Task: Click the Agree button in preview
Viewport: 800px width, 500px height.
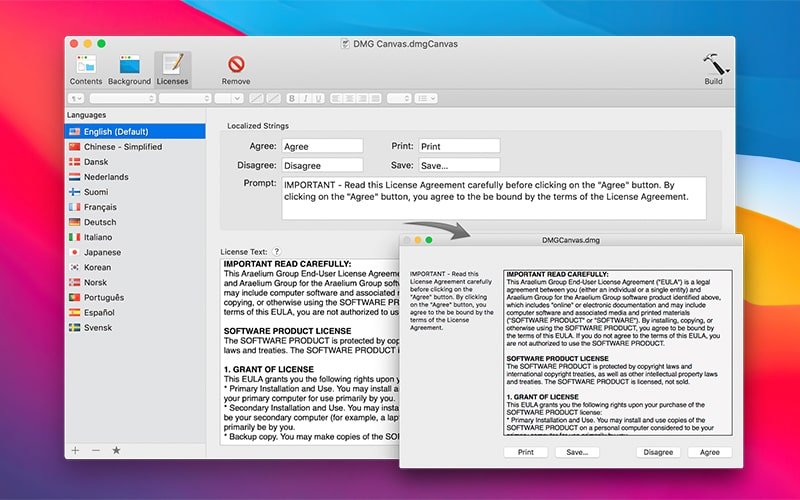Action: [x=709, y=452]
